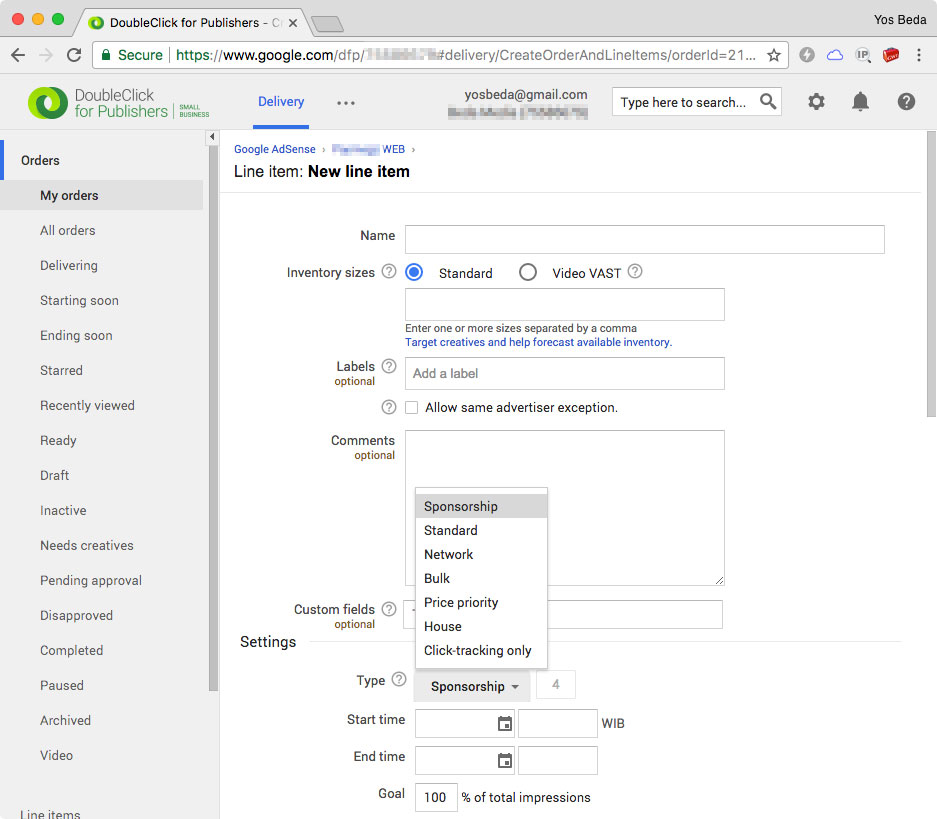Open the Chrome three-dot menu
937x819 pixels.
[919, 55]
